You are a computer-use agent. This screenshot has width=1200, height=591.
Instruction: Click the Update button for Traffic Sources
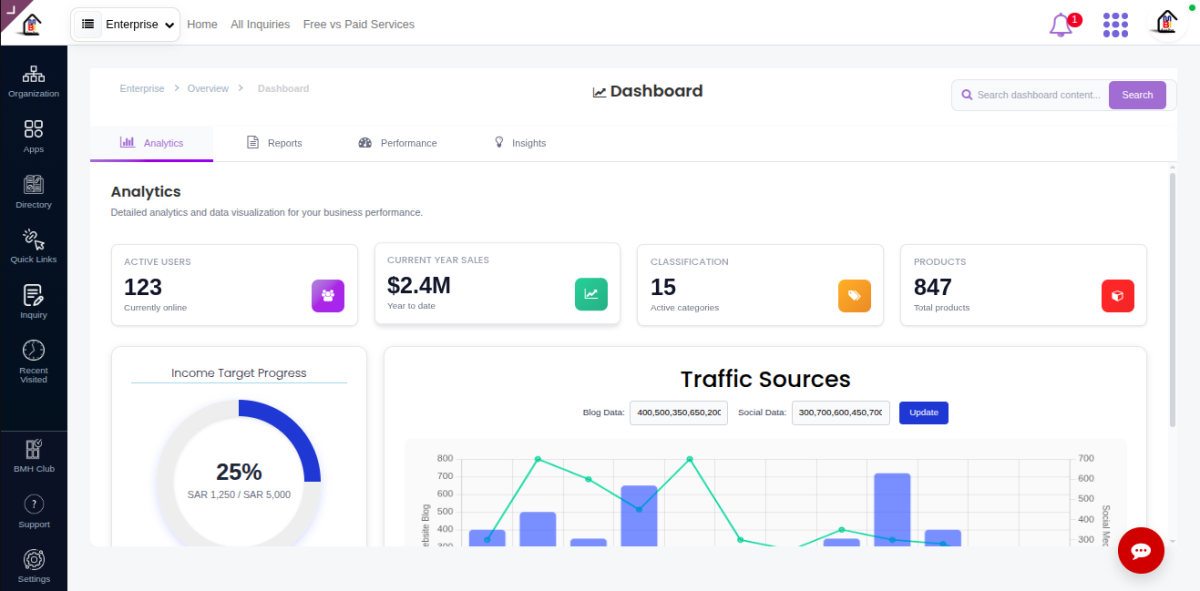click(923, 413)
